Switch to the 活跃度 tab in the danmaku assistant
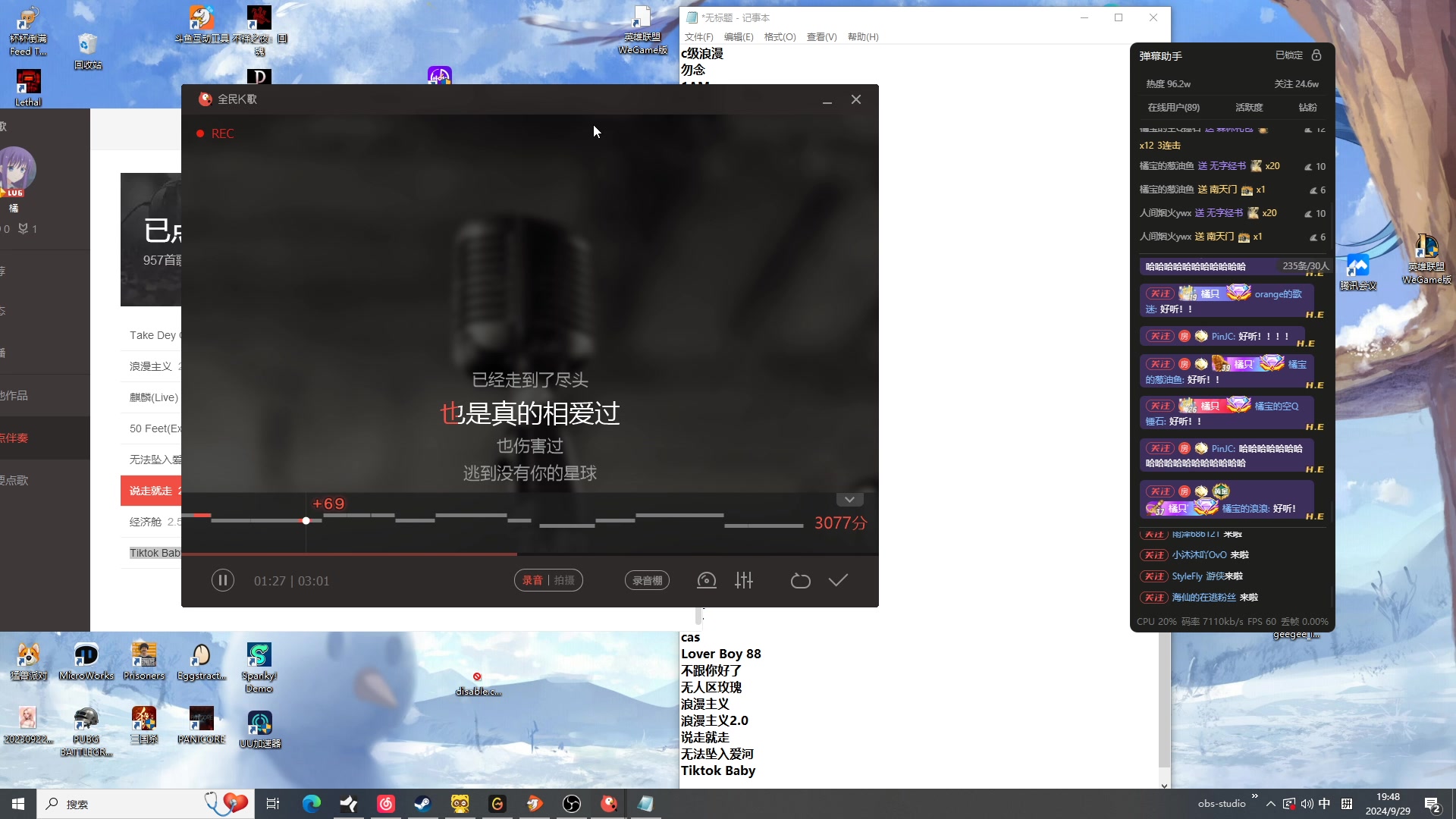The height and width of the screenshot is (819, 1456). [1248, 107]
